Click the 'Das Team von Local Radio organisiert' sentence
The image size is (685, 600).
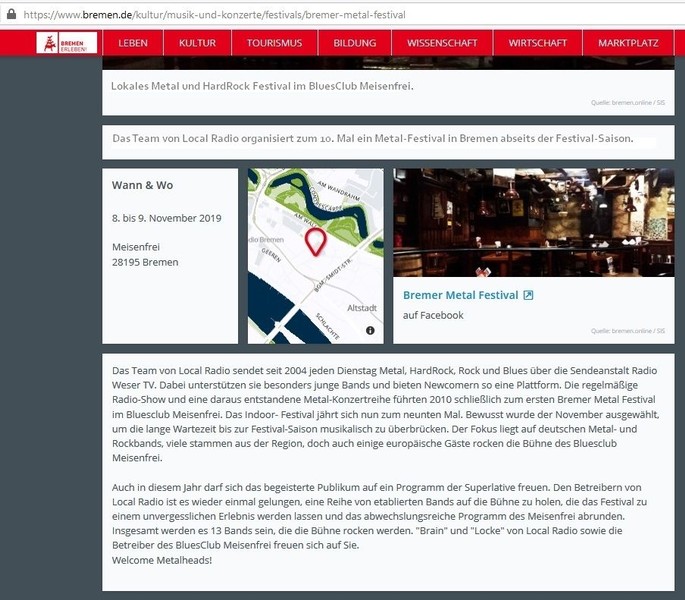(373, 139)
